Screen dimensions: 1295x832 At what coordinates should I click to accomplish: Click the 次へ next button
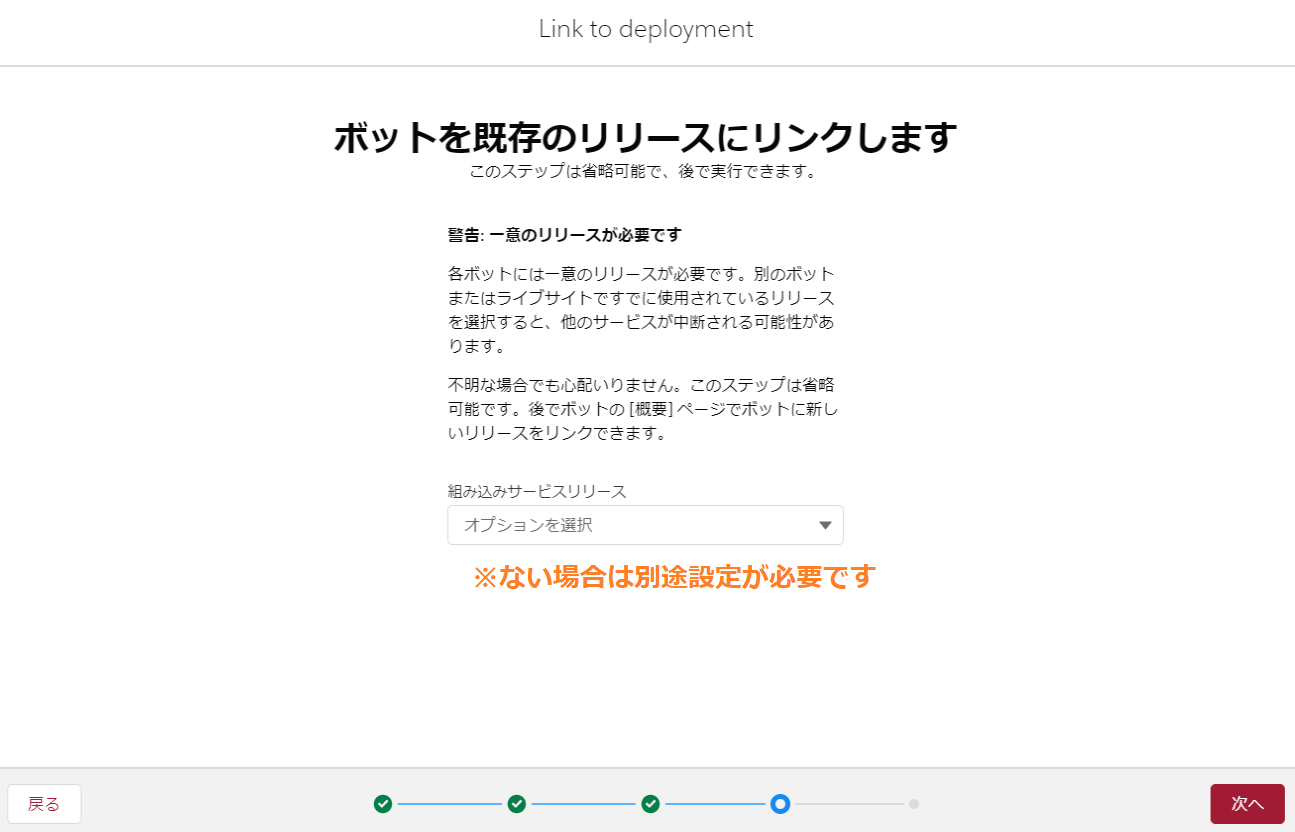1247,804
